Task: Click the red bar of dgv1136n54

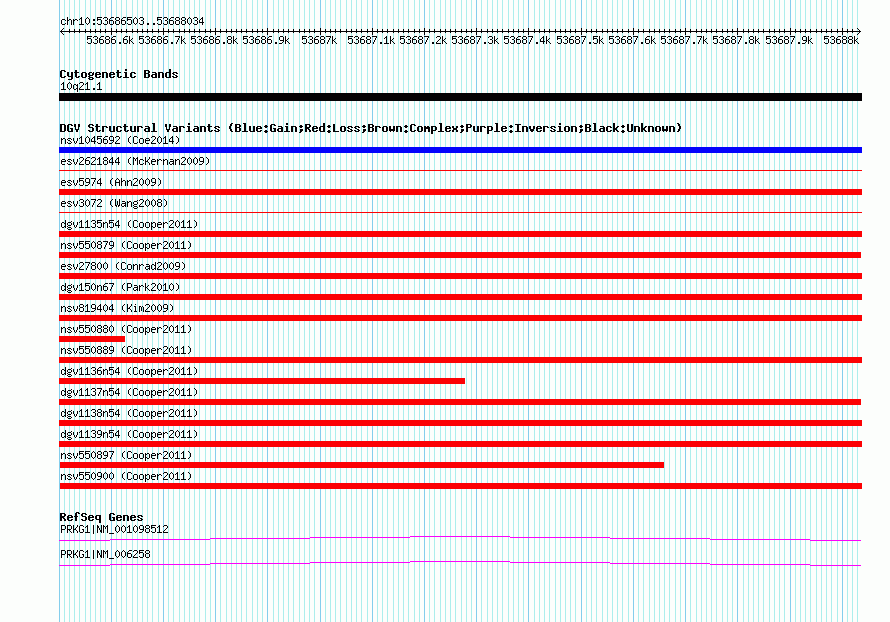Action: point(262,381)
